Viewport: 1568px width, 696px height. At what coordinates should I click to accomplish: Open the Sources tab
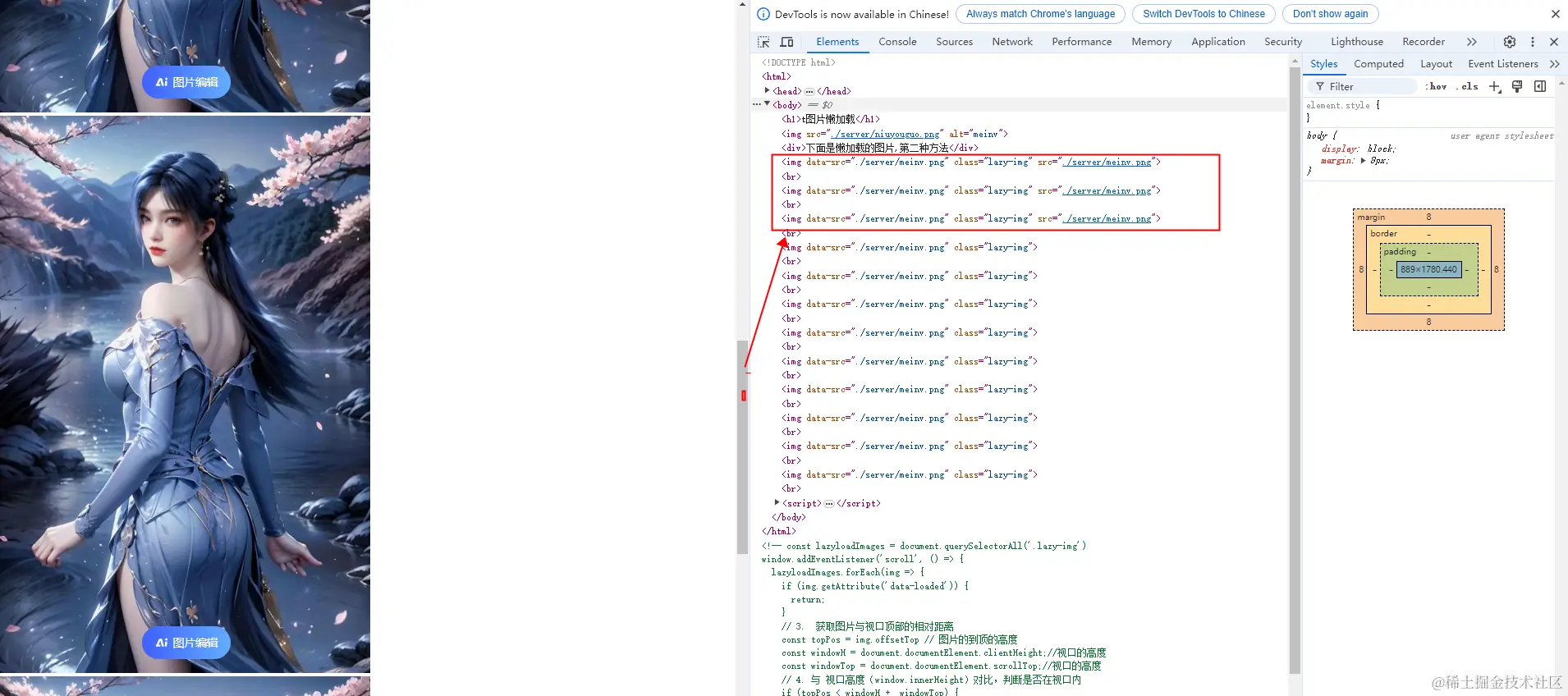coord(955,42)
